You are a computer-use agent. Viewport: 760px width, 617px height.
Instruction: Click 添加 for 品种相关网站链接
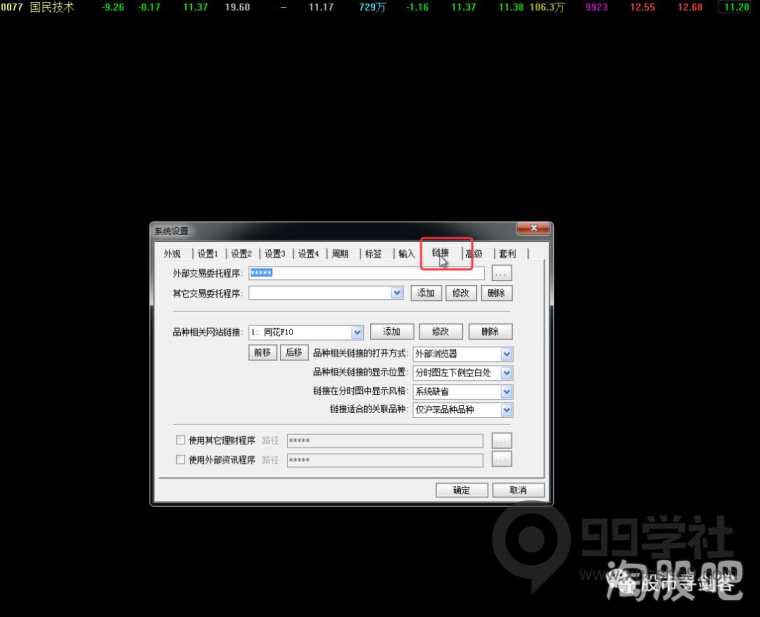click(x=392, y=332)
